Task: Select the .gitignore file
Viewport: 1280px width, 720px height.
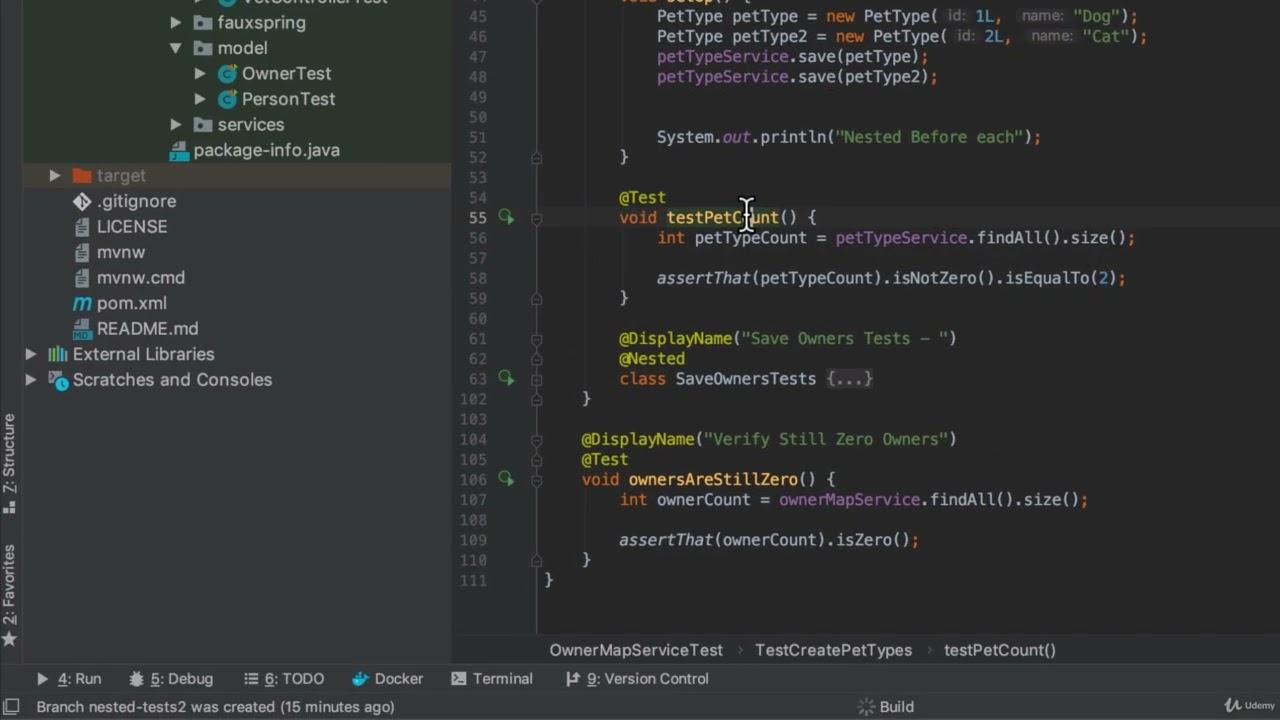Action: point(136,201)
